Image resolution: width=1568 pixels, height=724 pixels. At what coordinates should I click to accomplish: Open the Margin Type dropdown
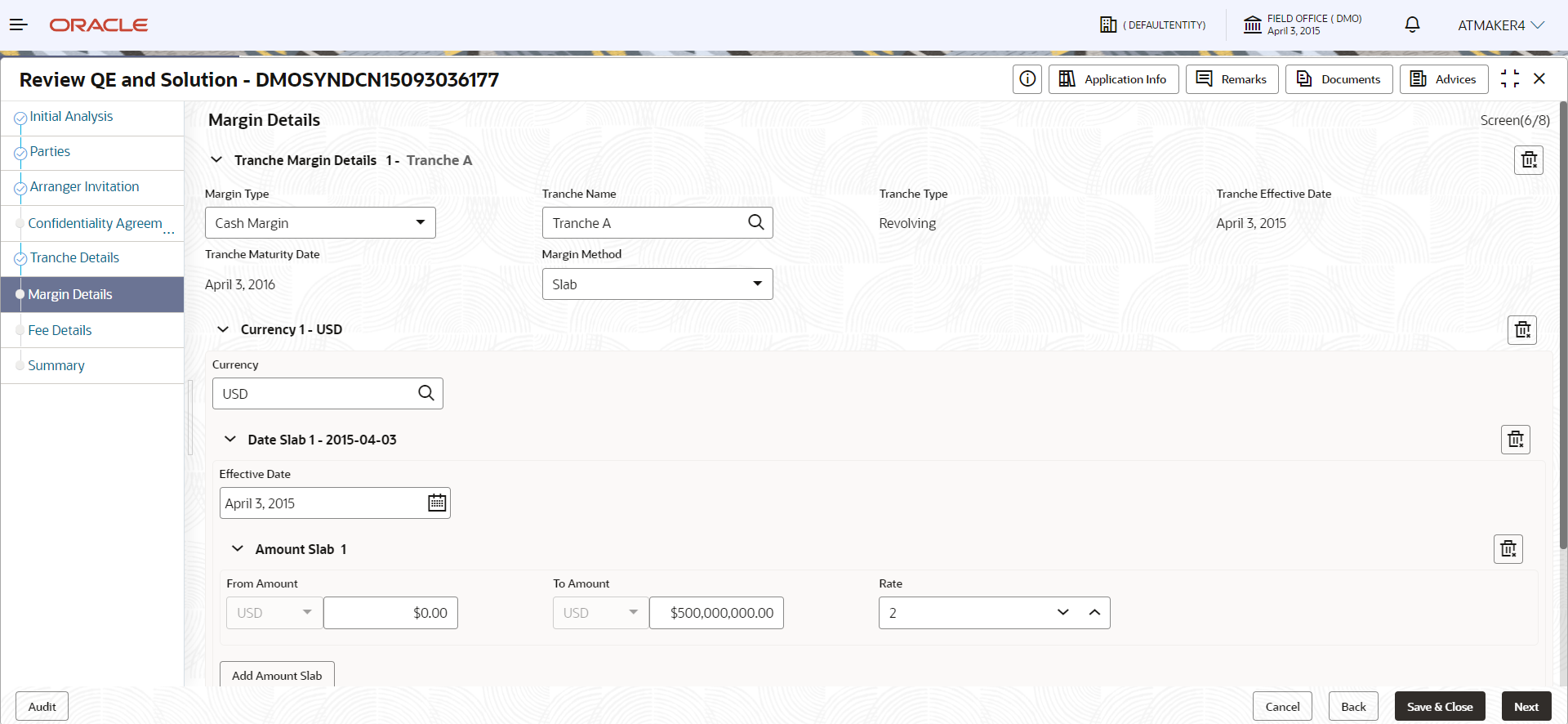[320, 223]
